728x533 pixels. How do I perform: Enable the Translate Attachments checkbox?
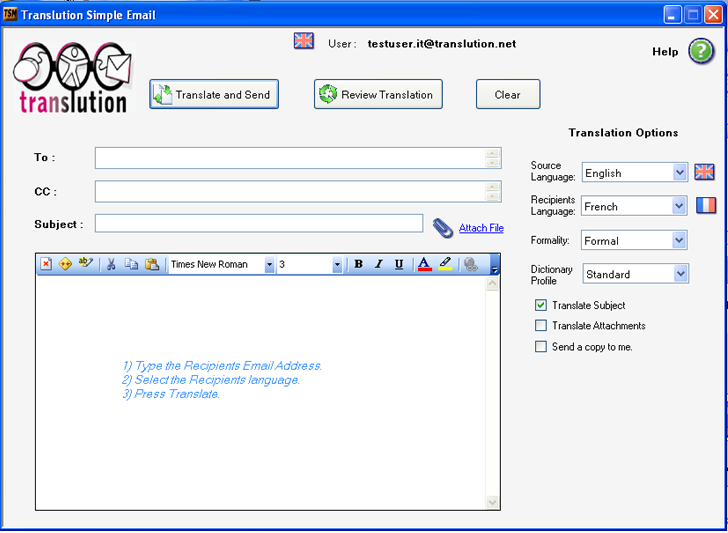(x=540, y=325)
